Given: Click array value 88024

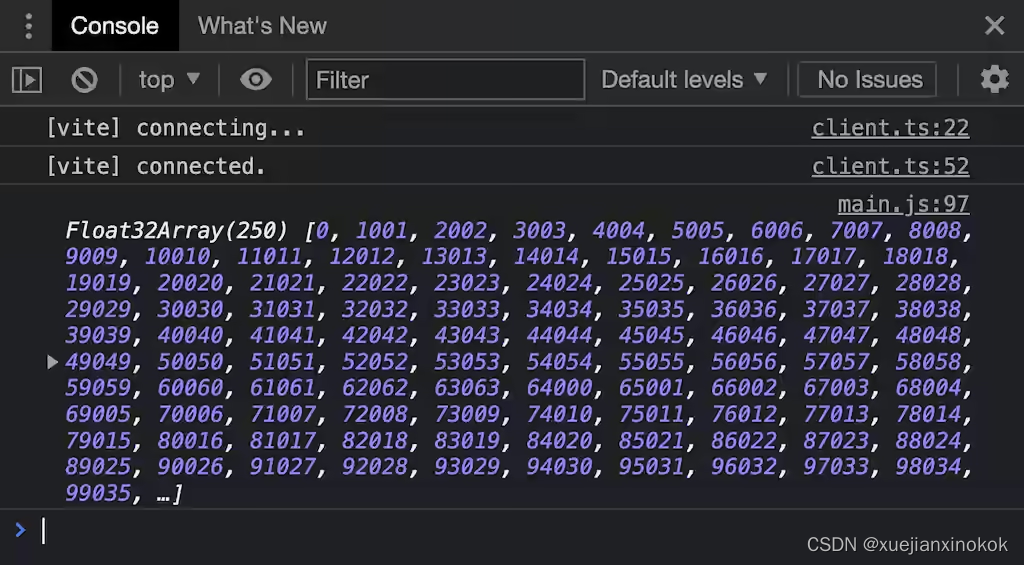Looking at the screenshot, I should pyautogui.click(x=928, y=441).
